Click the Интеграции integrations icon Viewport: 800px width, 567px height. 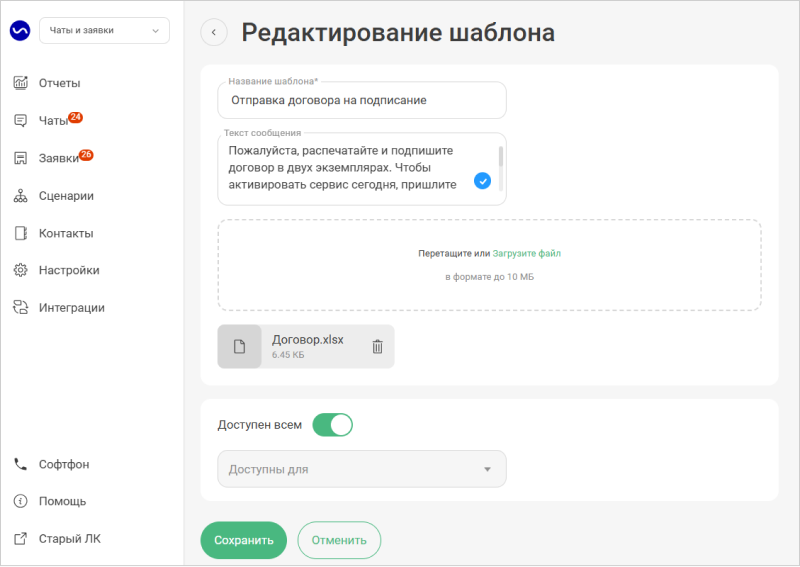point(20,307)
